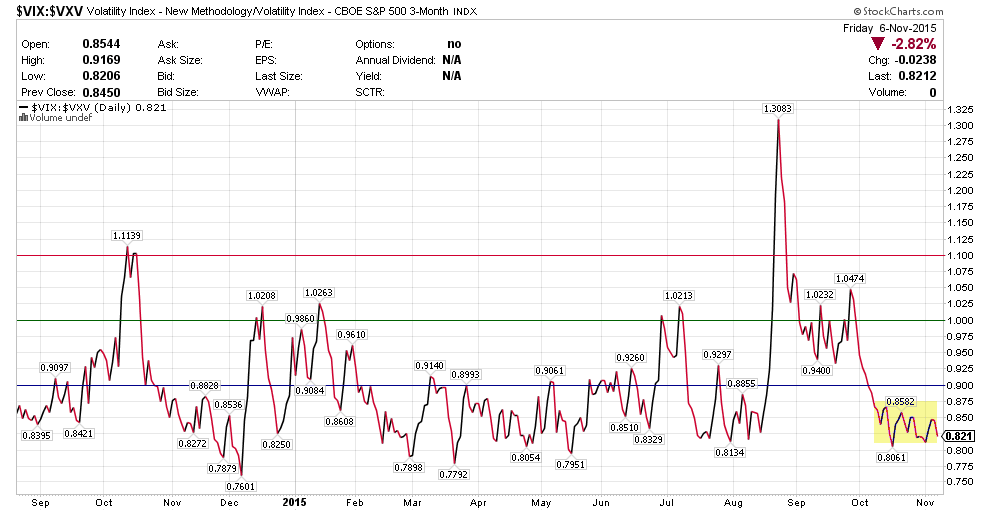The height and width of the screenshot is (511, 990).
Task: Click the 0.7601 low label in December
Action: tap(241, 486)
